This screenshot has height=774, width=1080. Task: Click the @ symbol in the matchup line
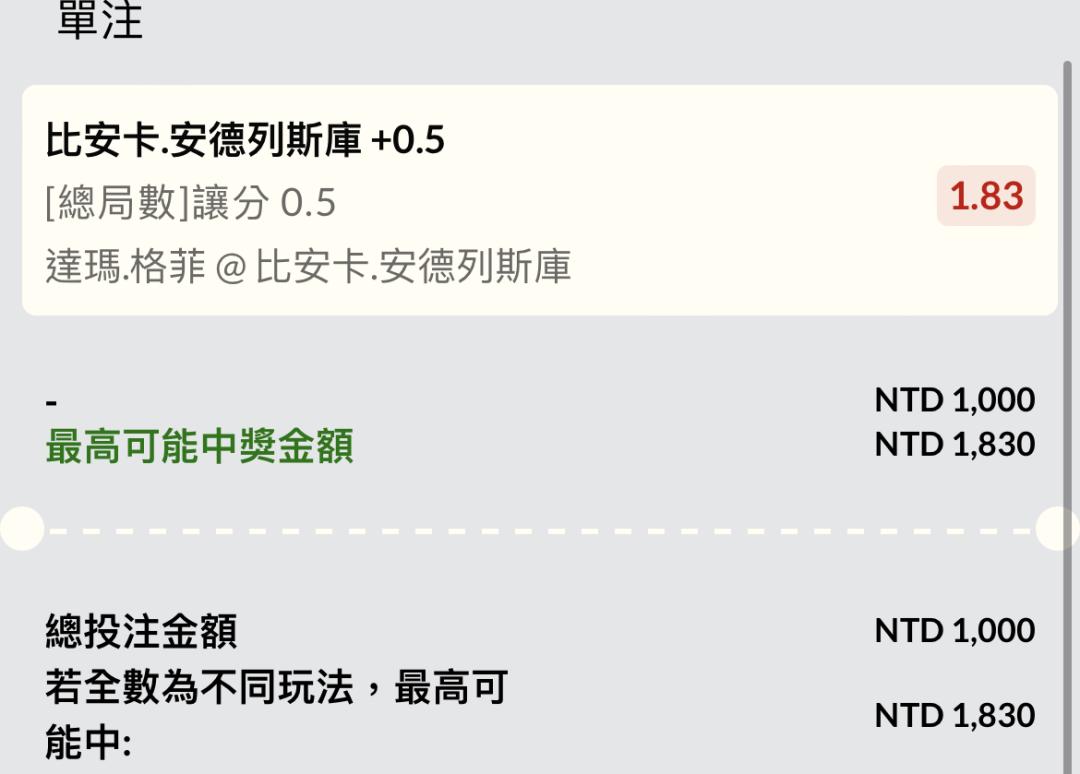pos(230,268)
